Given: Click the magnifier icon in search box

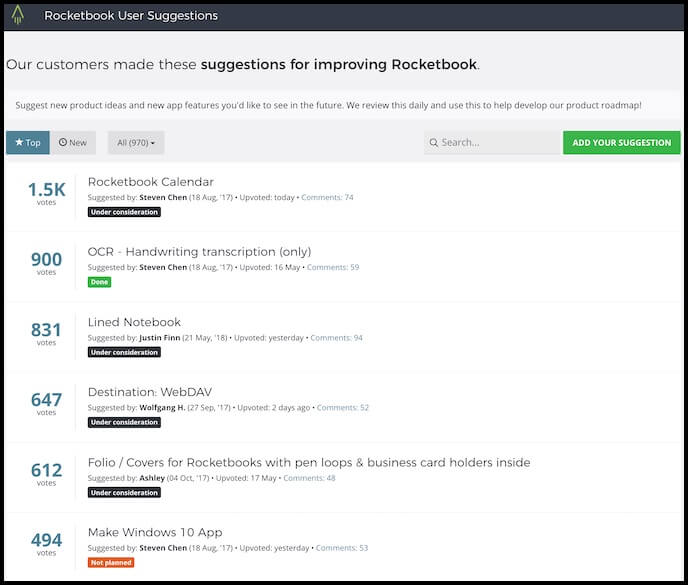Looking at the screenshot, I should click(433, 143).
